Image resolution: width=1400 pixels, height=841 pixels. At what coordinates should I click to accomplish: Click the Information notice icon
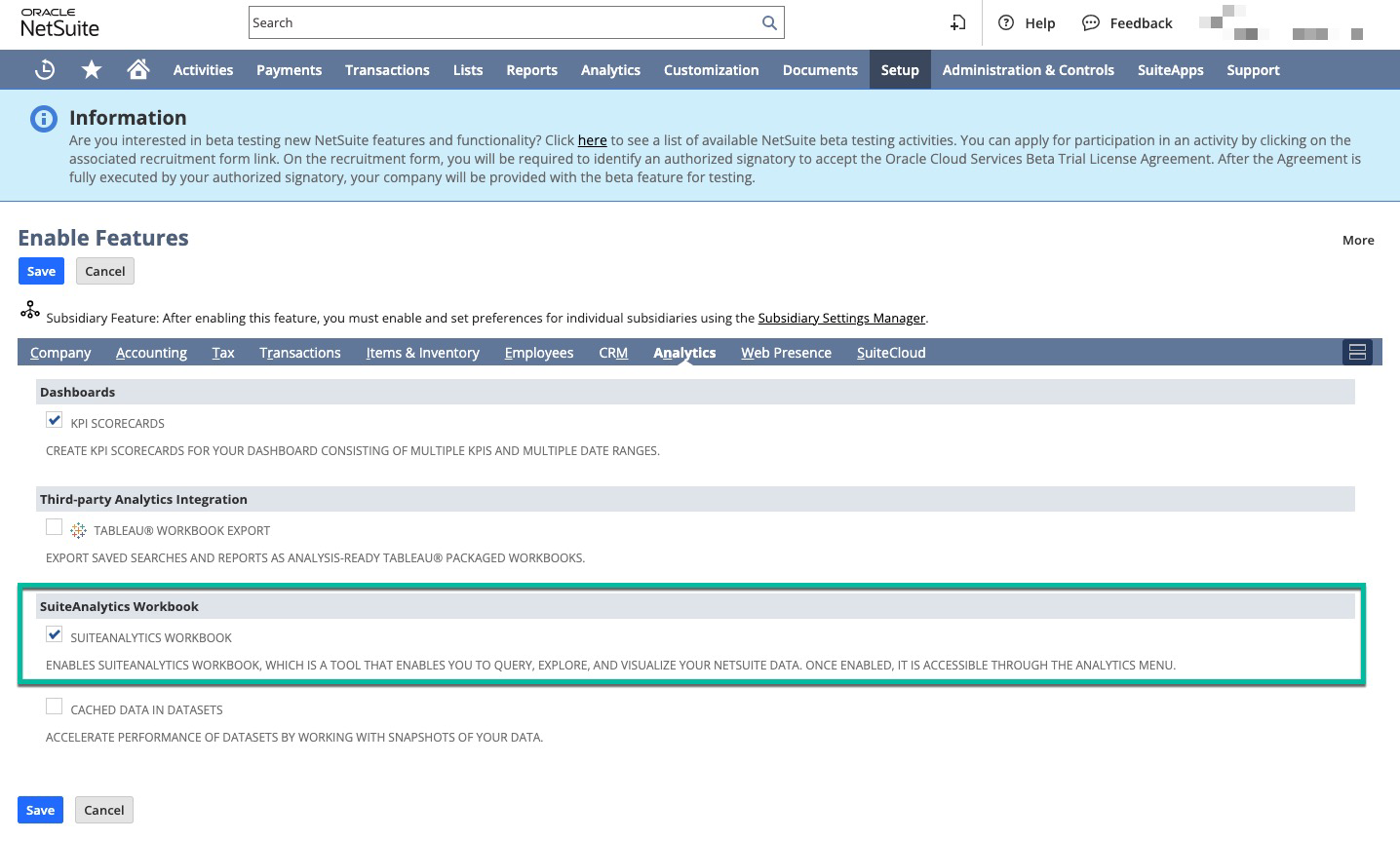pyautogui.click(x=44, y=120)
